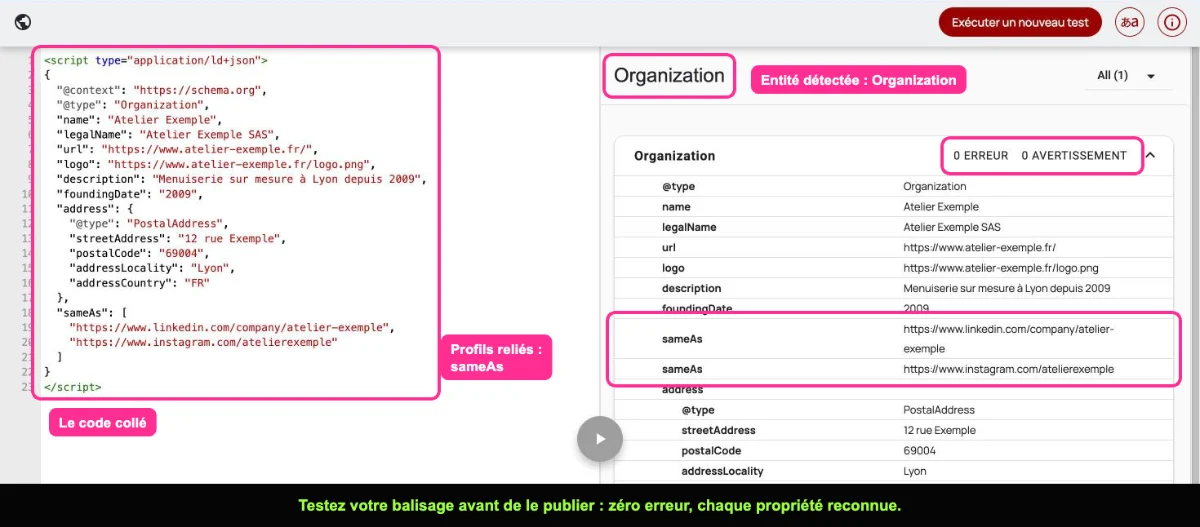
Task: Click the sameAs array code line
Action: pyautogui.click(x=91, y=312)
